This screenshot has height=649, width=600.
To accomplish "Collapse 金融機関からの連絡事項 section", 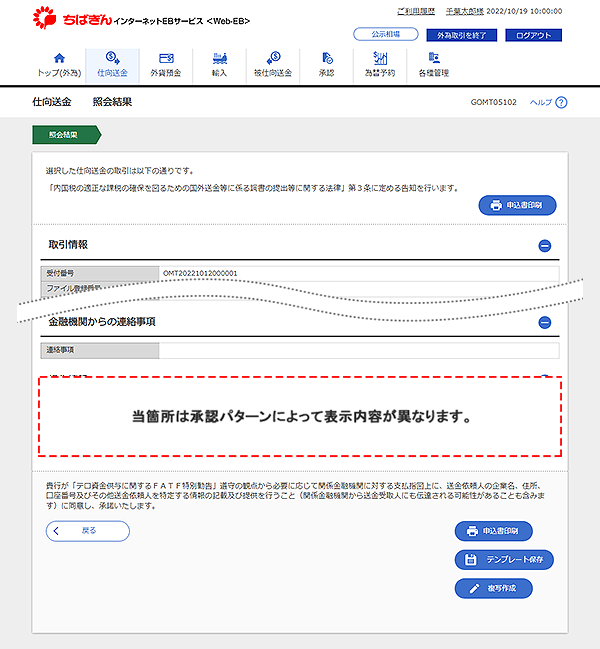I will coord(545,322).
